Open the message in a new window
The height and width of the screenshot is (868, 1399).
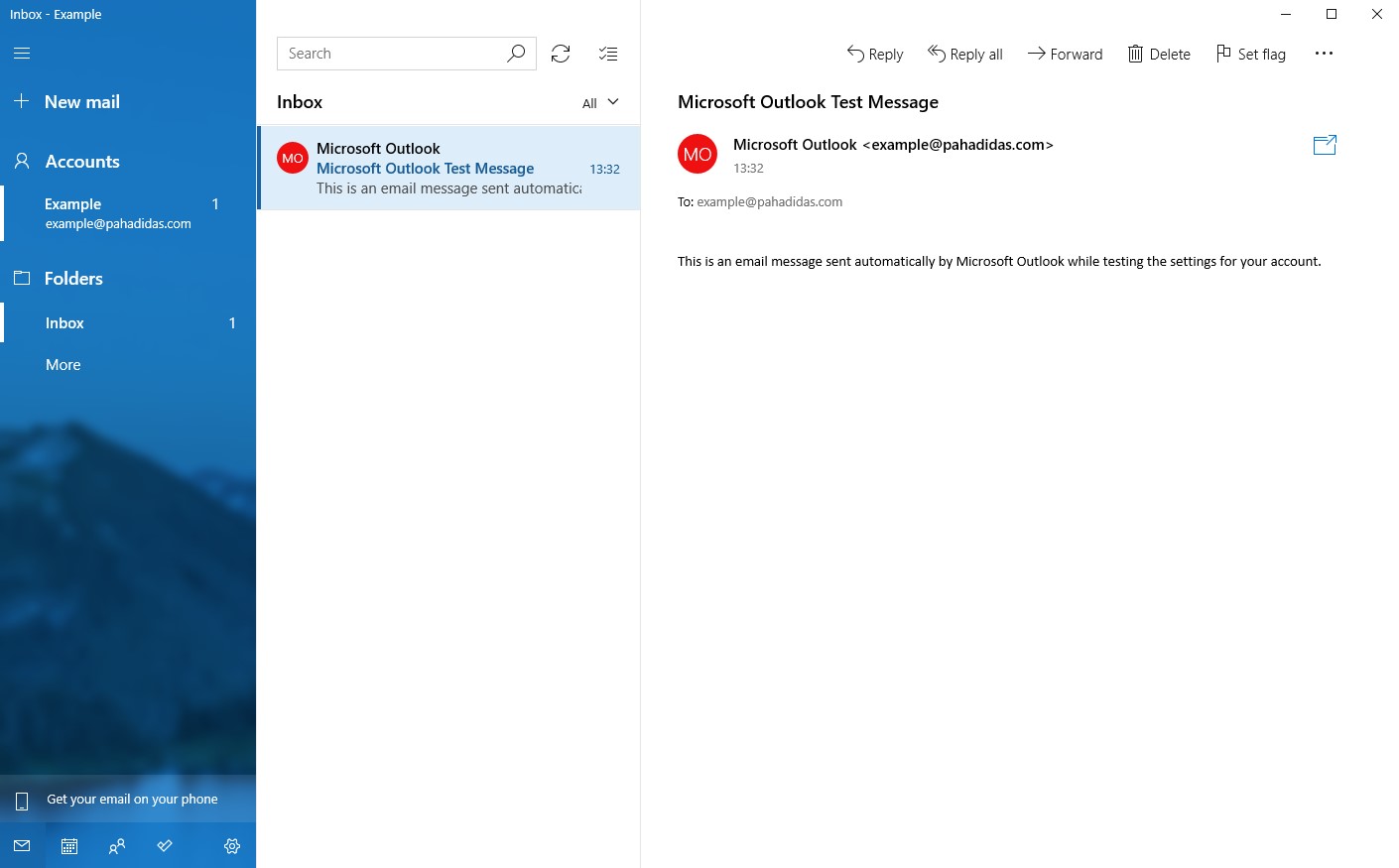[1324, 145]
